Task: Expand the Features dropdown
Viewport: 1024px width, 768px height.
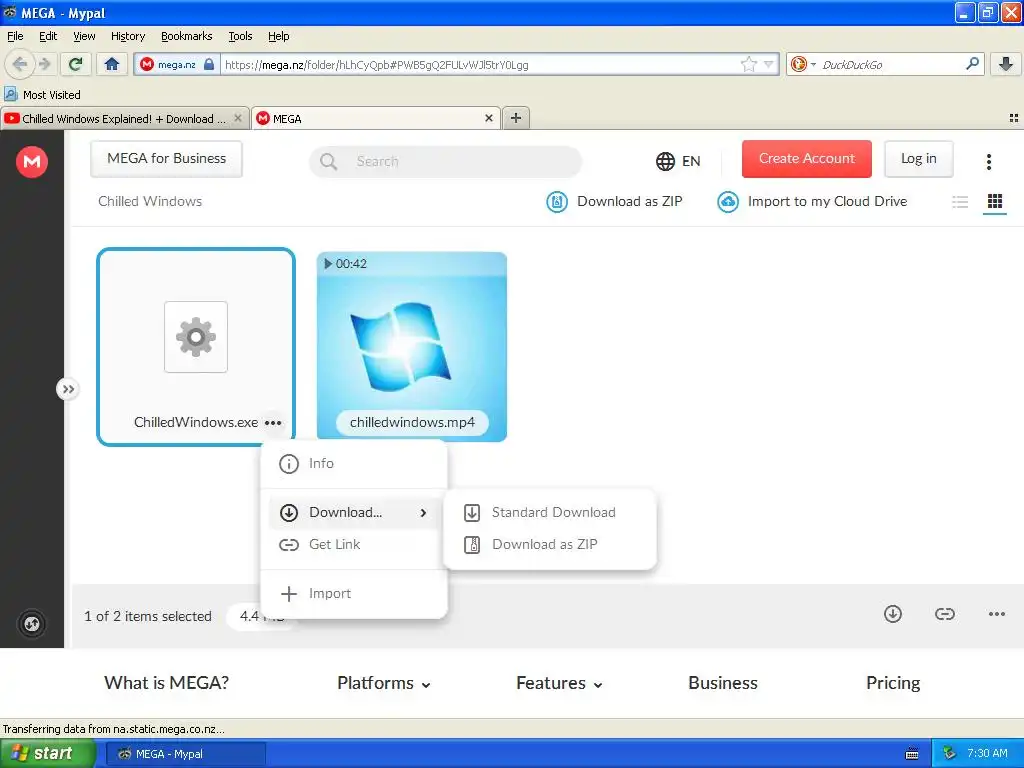Action: click(x=559, y=683)
